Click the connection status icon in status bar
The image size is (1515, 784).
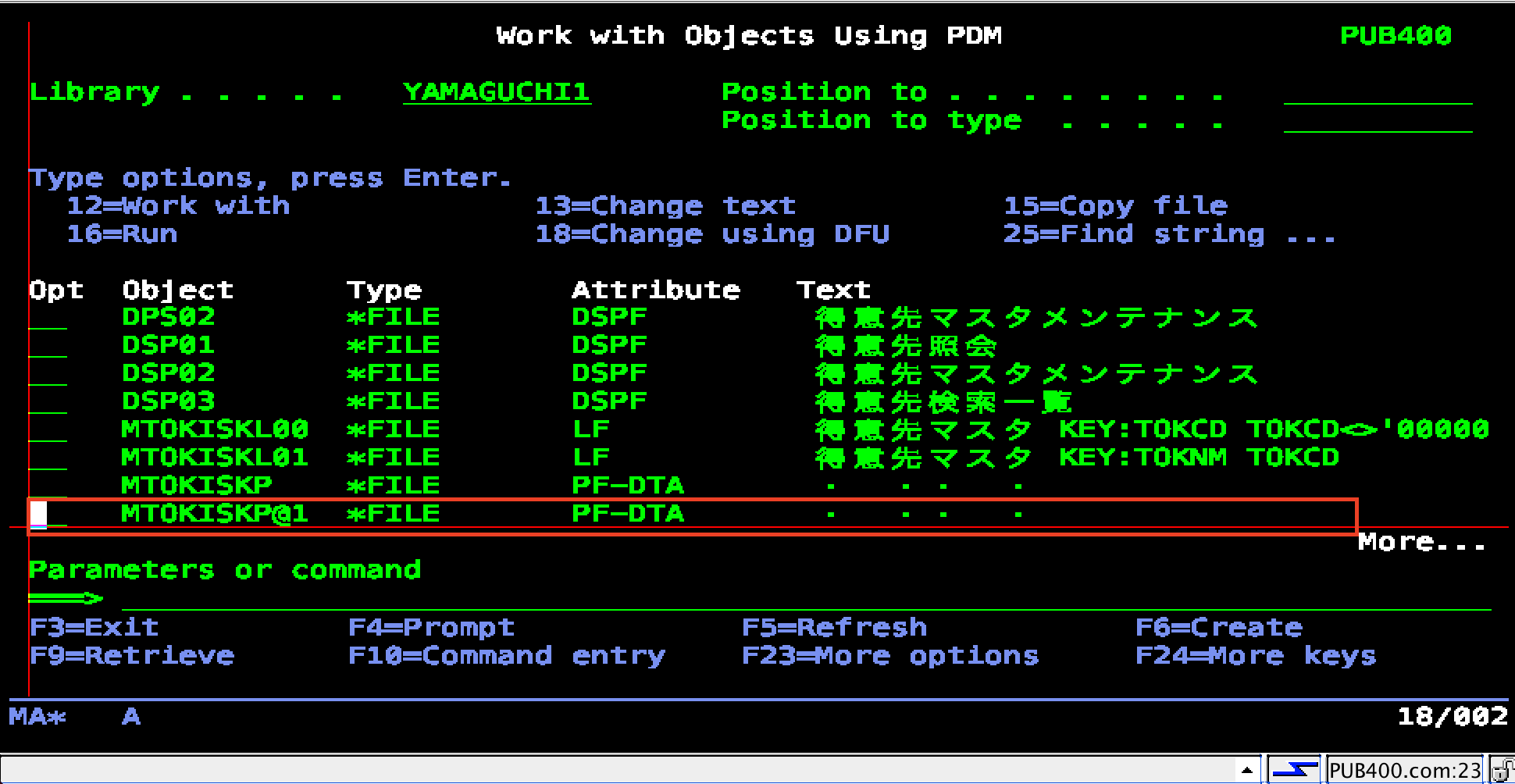(x=1293, y=770)
